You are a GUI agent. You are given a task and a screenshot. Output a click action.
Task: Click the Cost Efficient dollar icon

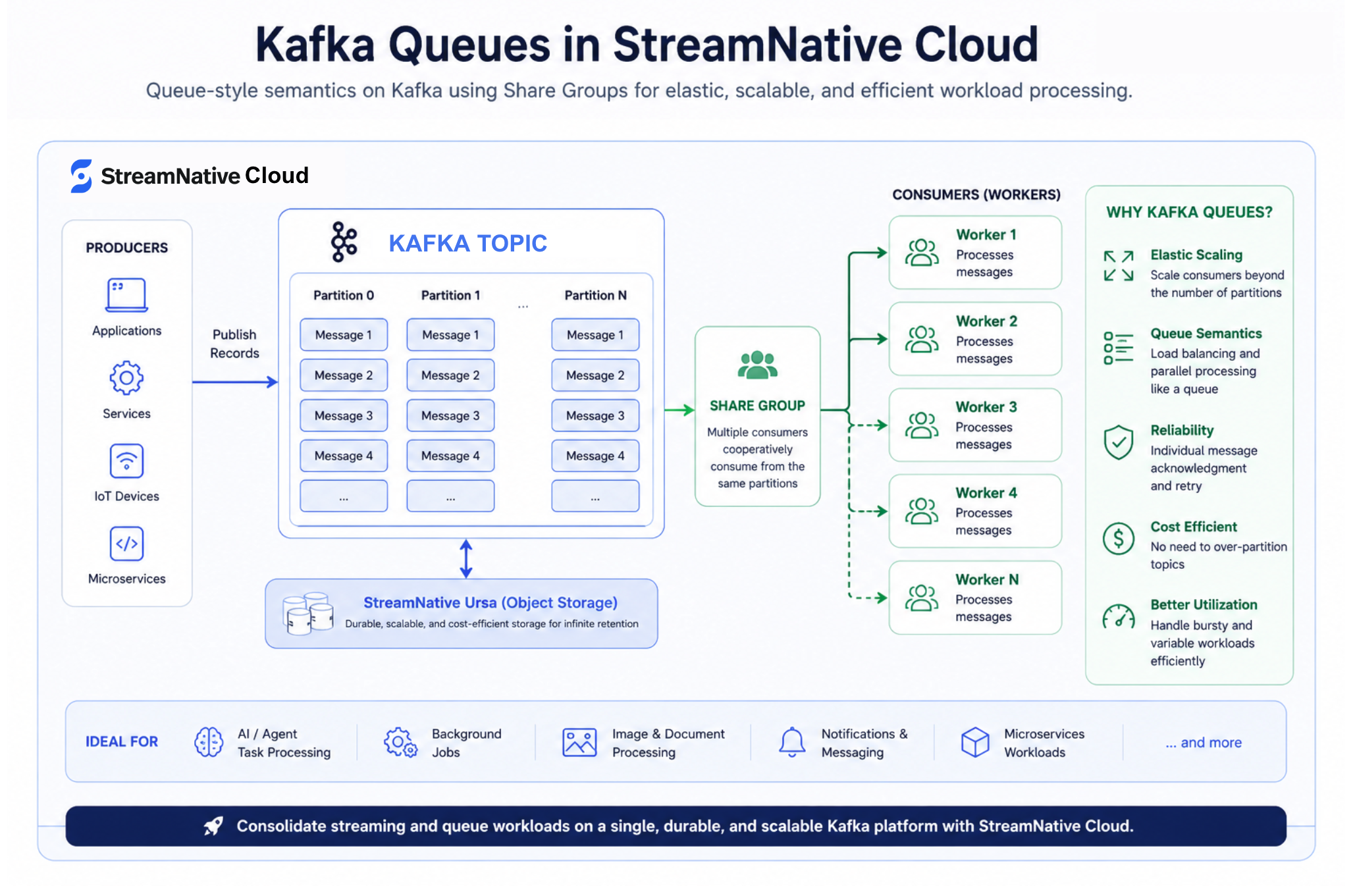point(1119,539)
